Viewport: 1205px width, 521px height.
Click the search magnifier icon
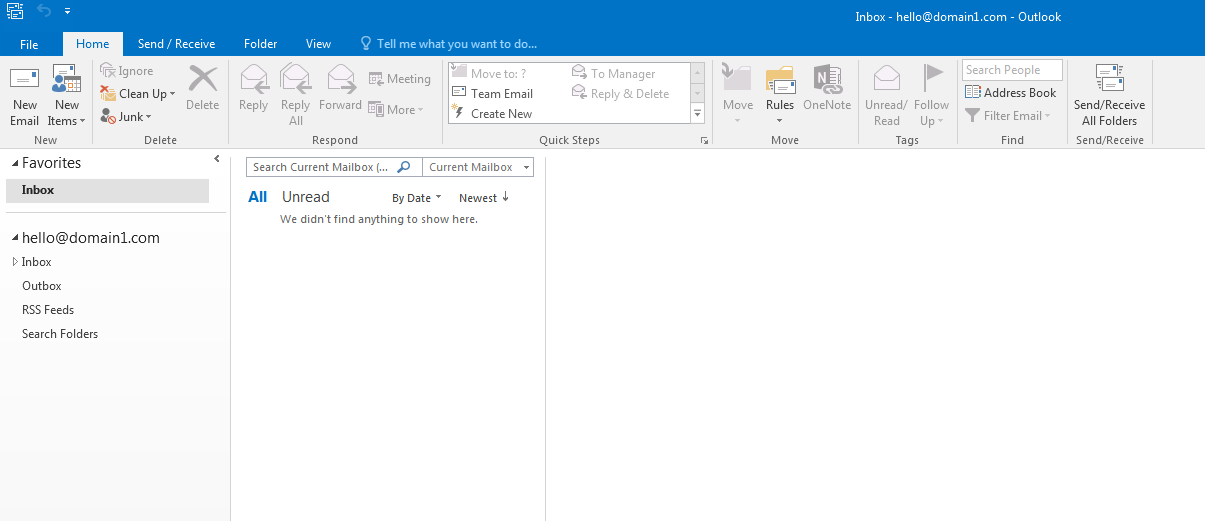404,167
